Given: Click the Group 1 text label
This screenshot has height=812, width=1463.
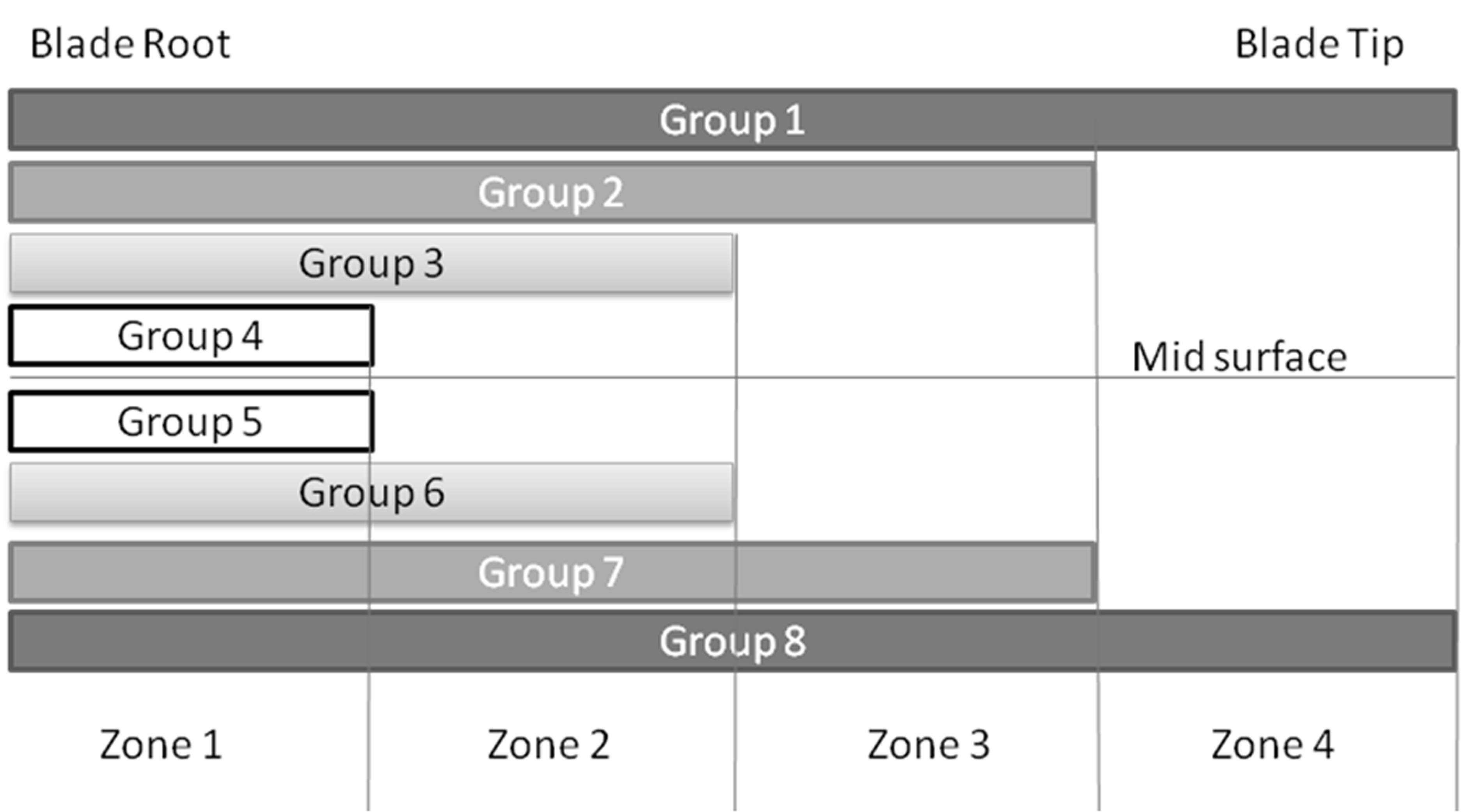Looking at the screenshot, I should [732, 121].
